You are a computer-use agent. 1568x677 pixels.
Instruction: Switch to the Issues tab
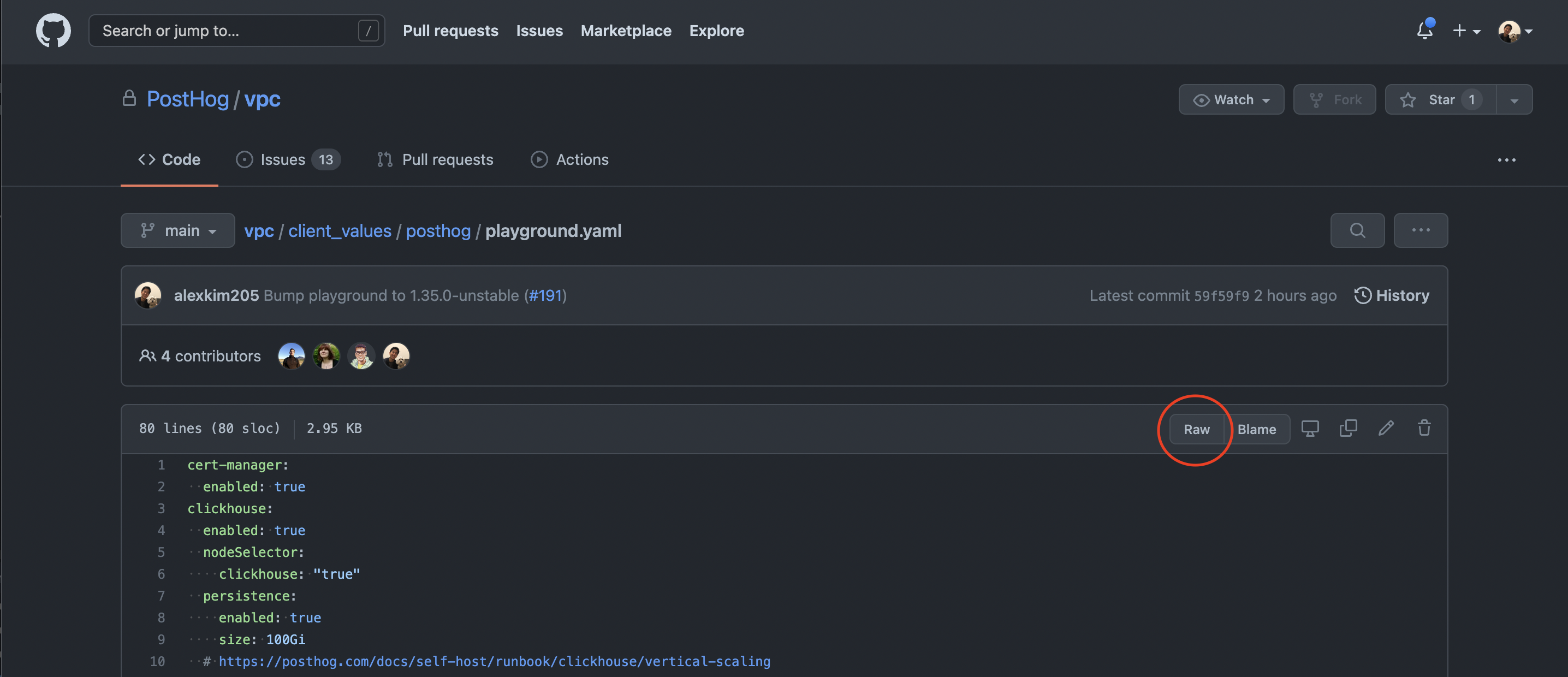coord(282,159)
